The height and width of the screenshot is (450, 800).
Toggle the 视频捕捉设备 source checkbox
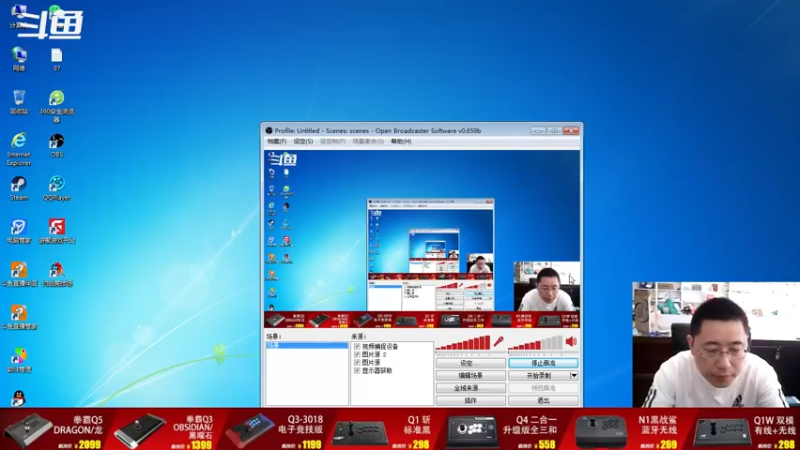click(x=357, y=346)
